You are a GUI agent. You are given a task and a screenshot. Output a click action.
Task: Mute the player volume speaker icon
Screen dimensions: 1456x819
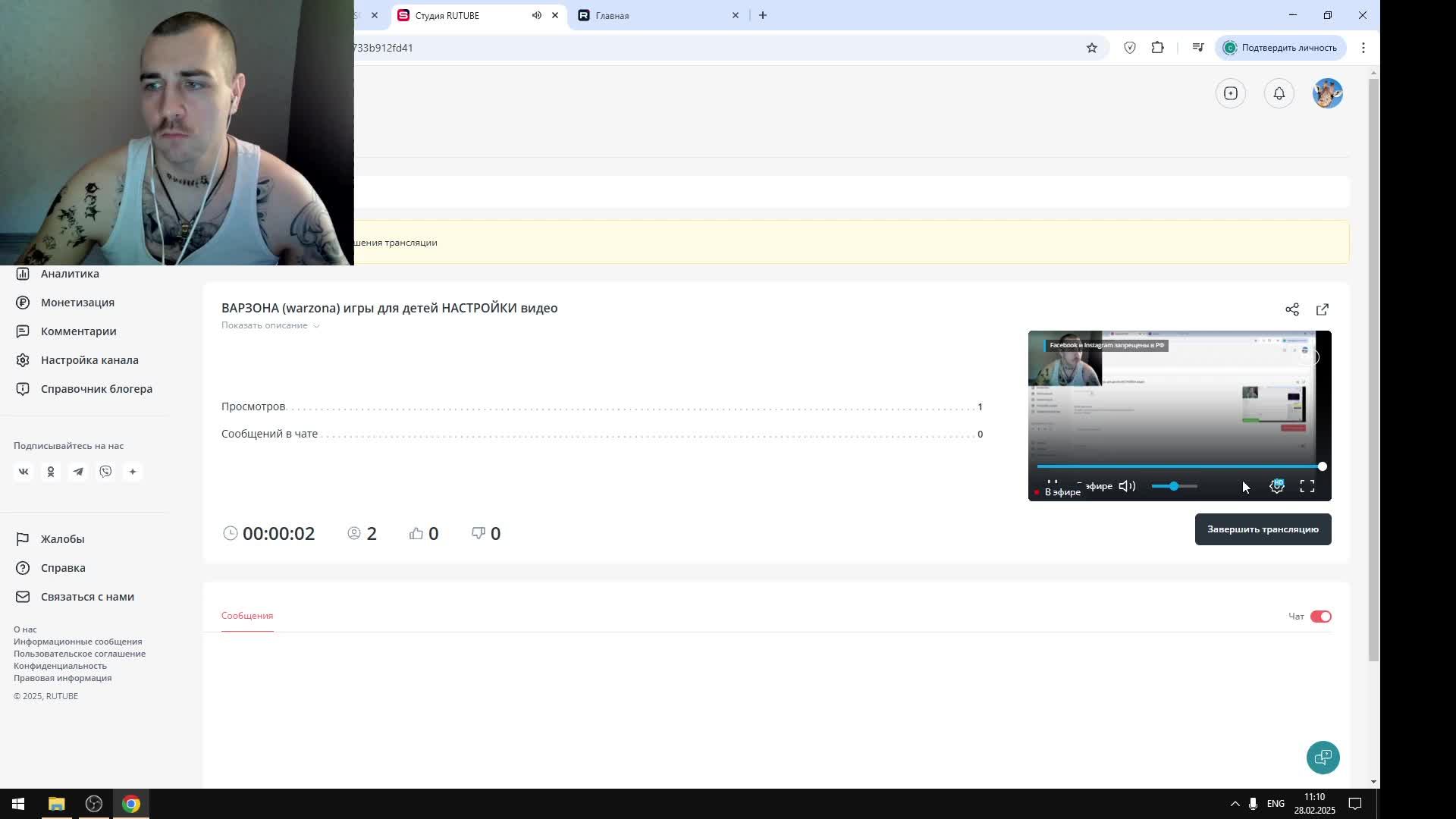(1127, 486)
